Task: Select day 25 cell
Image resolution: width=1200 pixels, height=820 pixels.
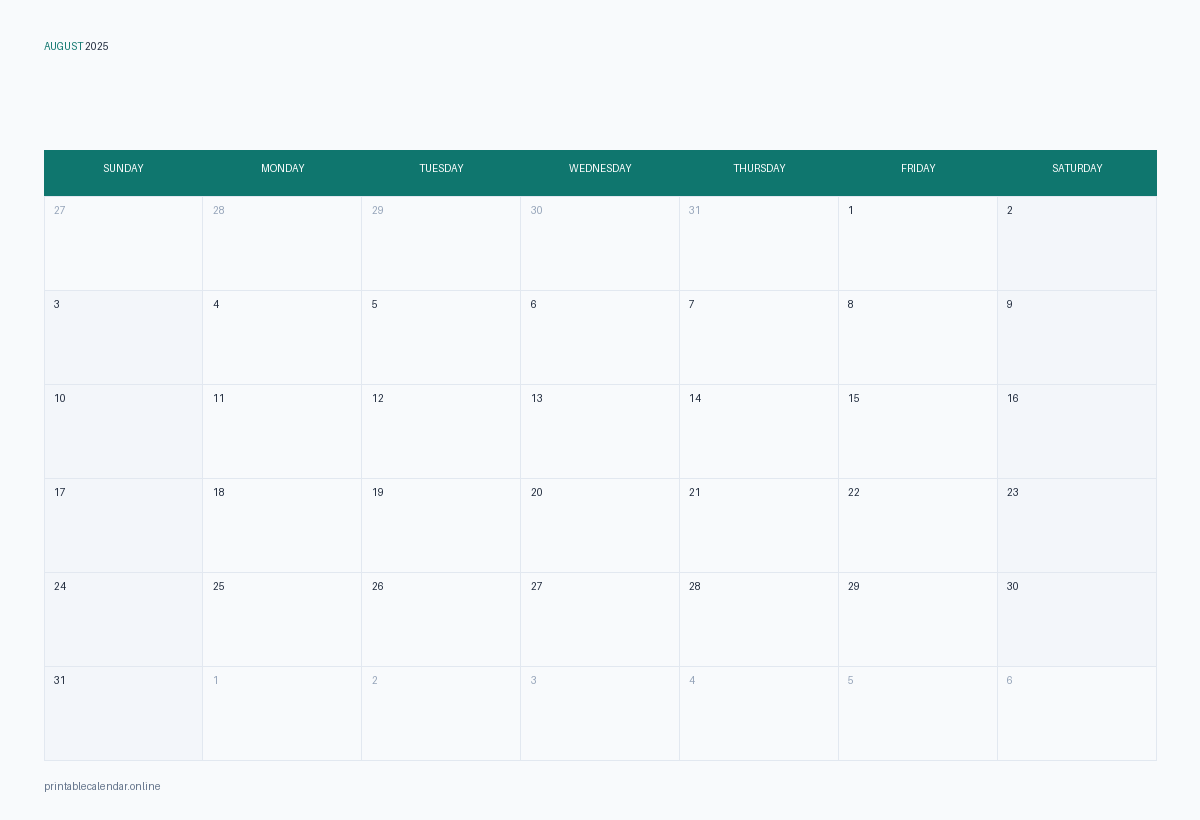Action: (x=283, y=620)
